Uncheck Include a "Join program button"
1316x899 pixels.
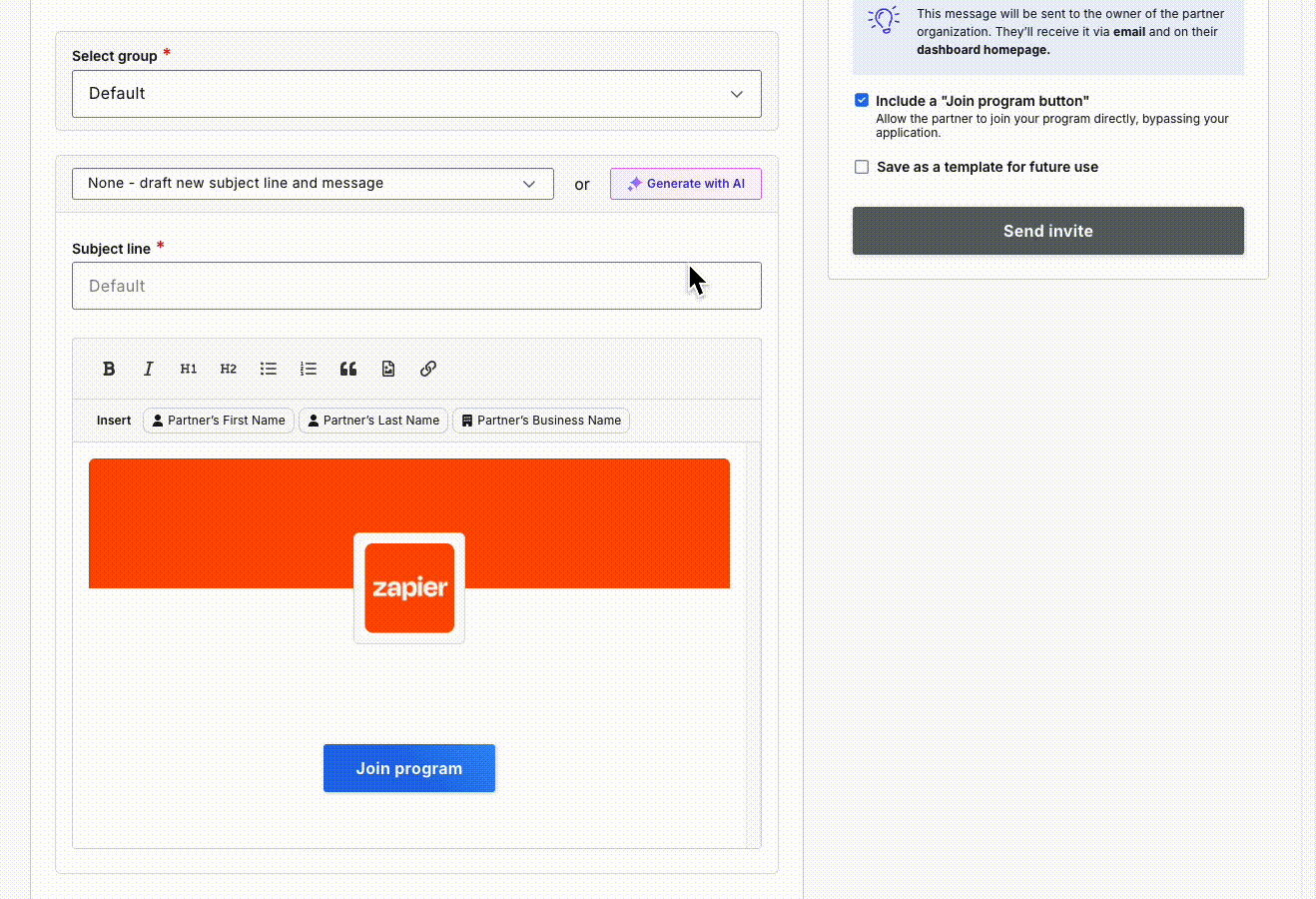coord(862,100)
